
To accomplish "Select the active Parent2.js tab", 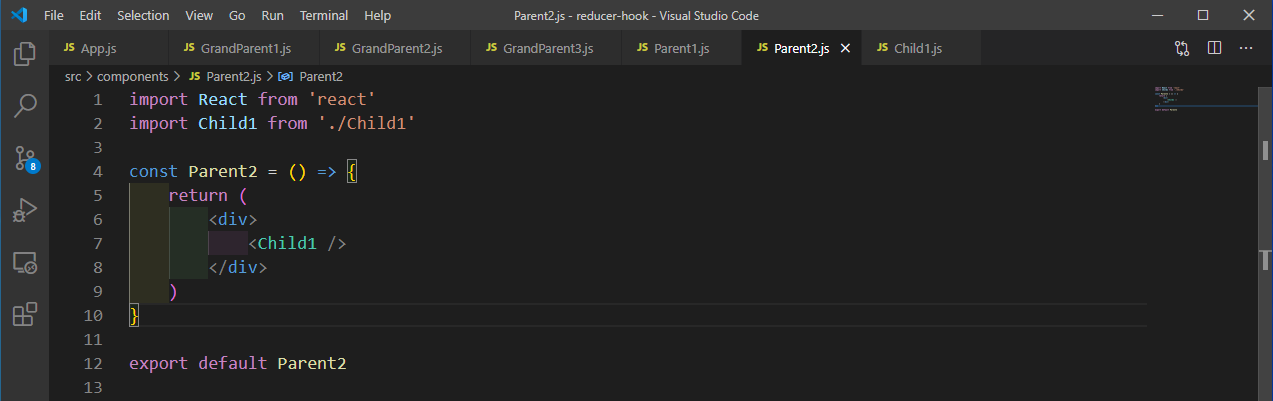I will (x=802, y=49).
